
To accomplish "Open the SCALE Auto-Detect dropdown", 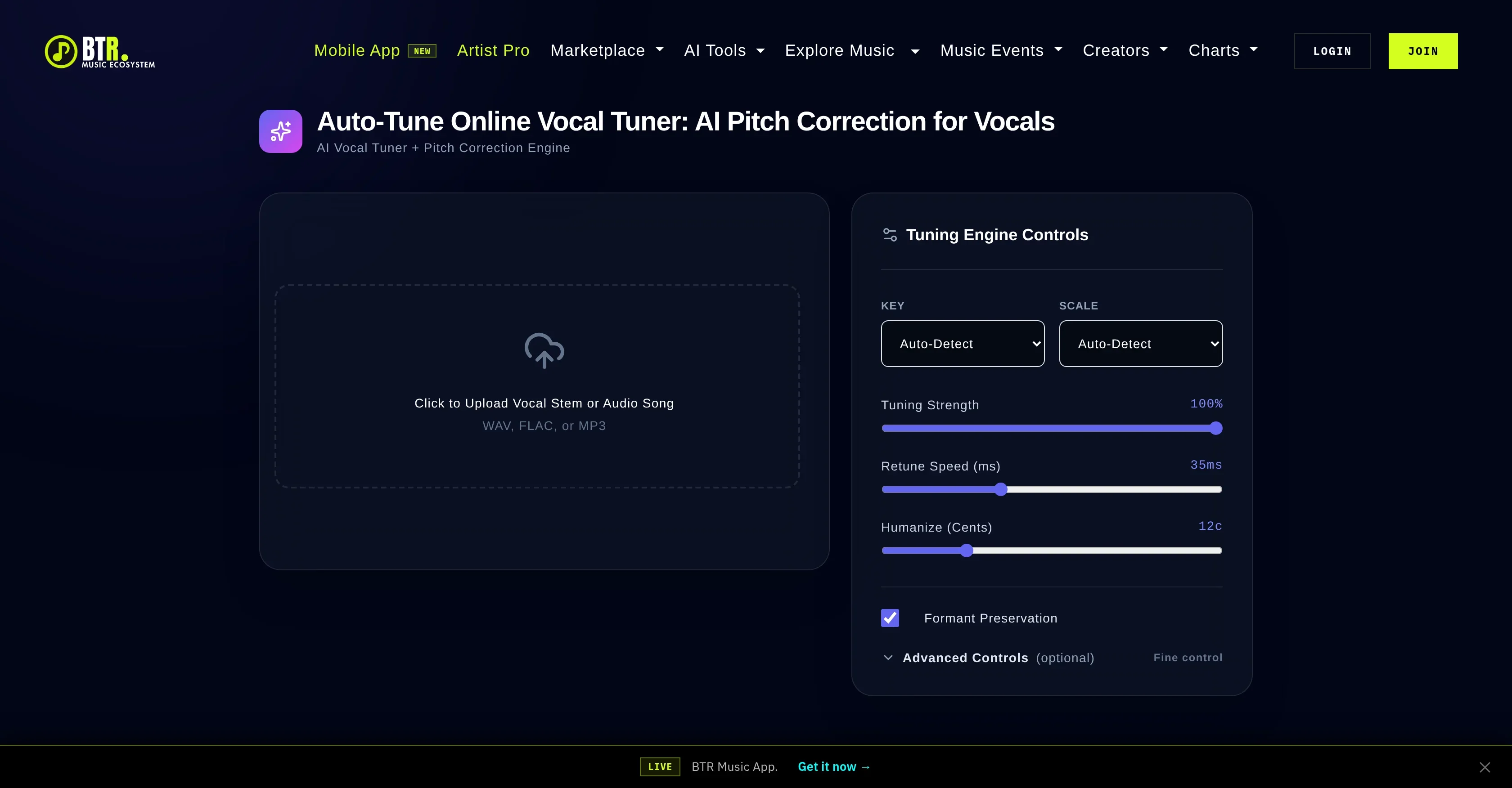I will click(1140, 344).
